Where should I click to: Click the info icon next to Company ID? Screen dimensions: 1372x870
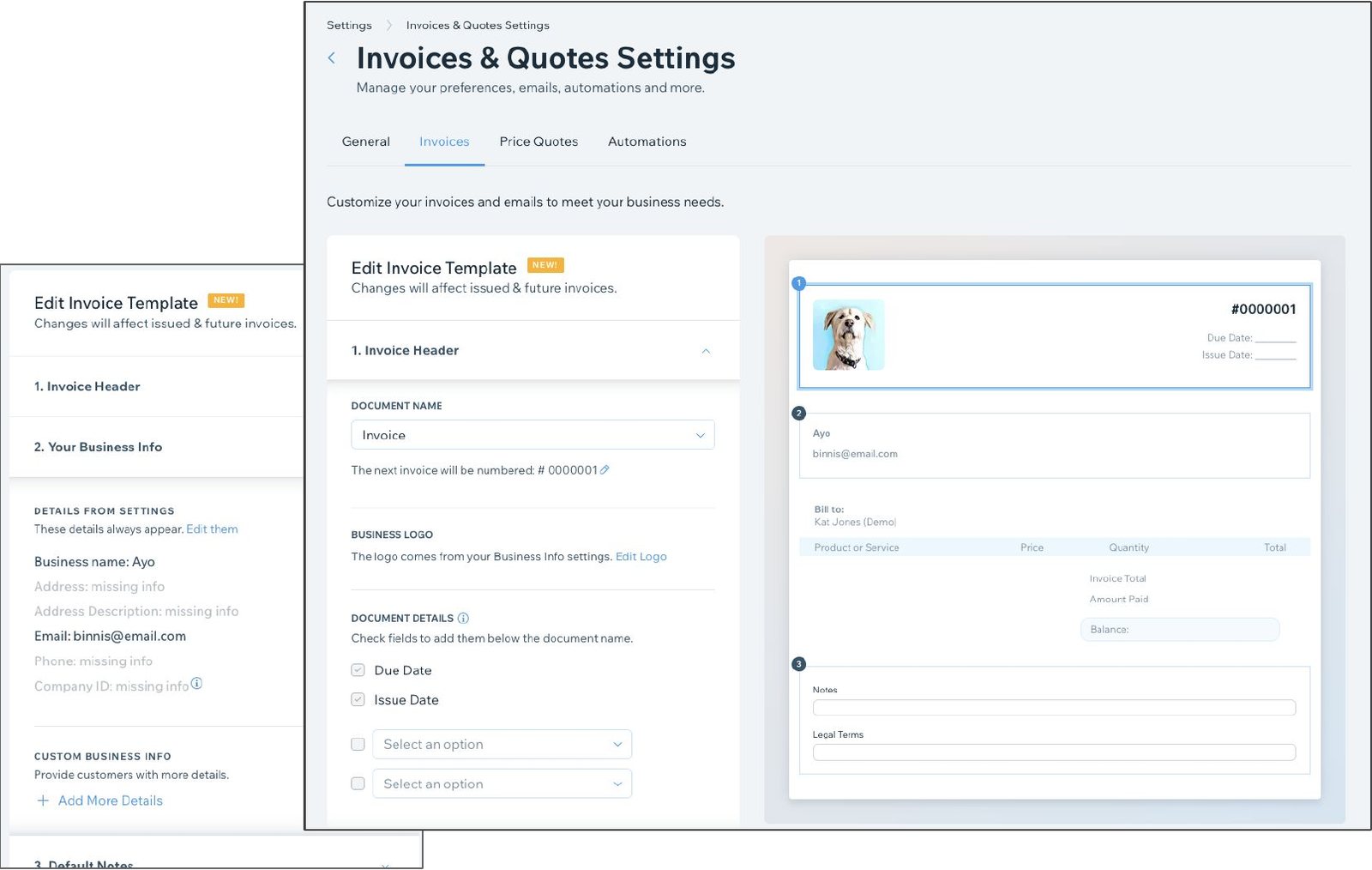coord(196,684)
